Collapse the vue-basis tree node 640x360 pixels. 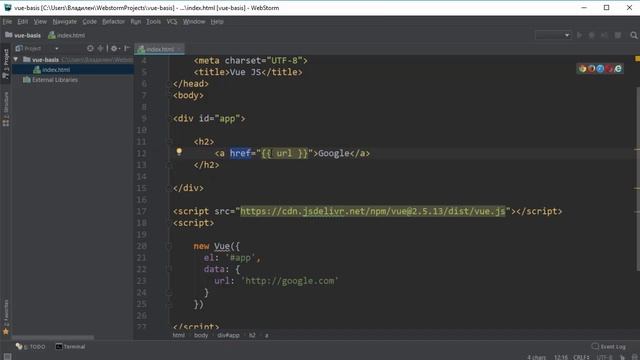pos(16,60)
